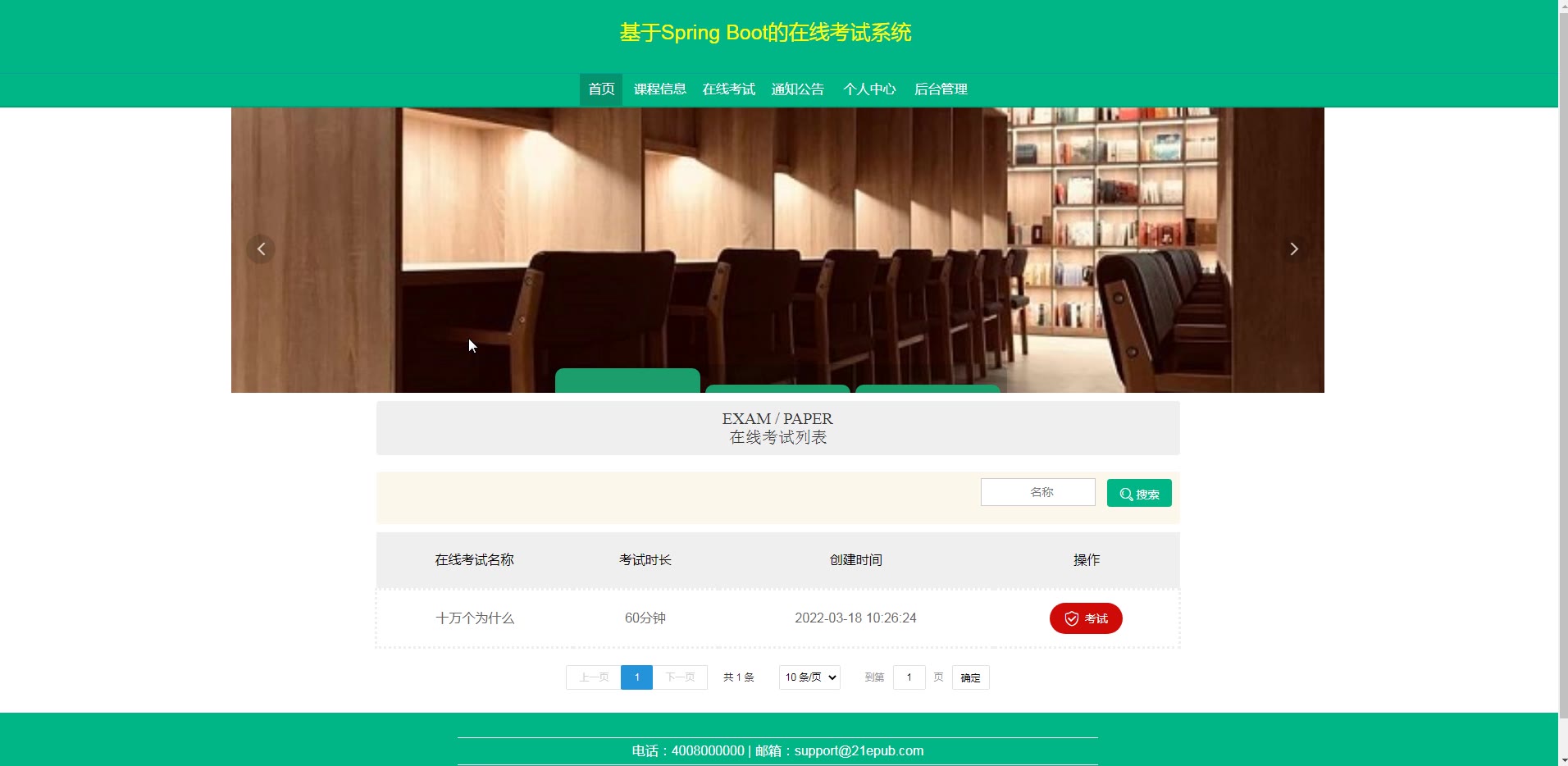Select page 1 in pagination

tap(637, 677)
